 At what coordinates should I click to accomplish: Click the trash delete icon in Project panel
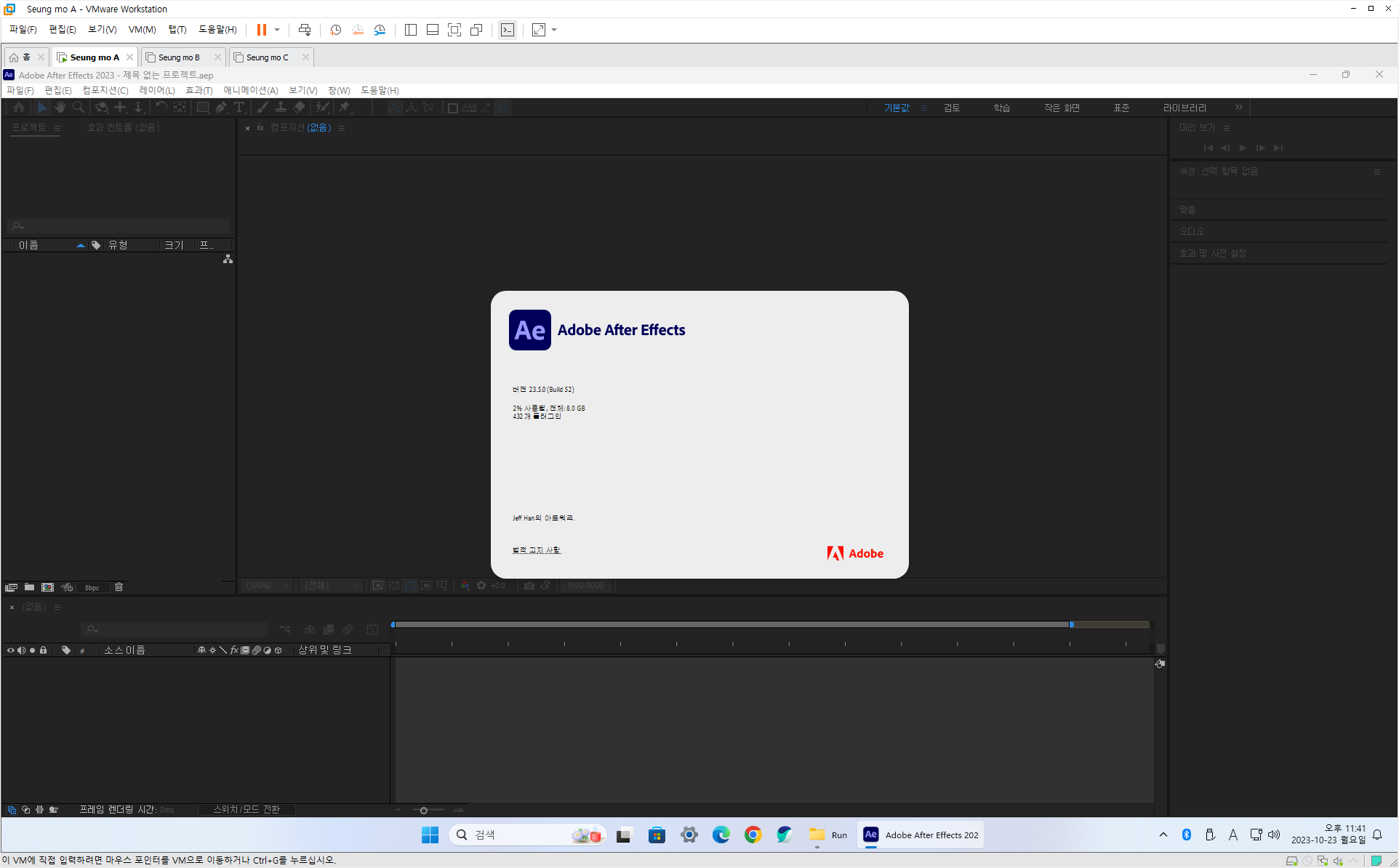119,587
